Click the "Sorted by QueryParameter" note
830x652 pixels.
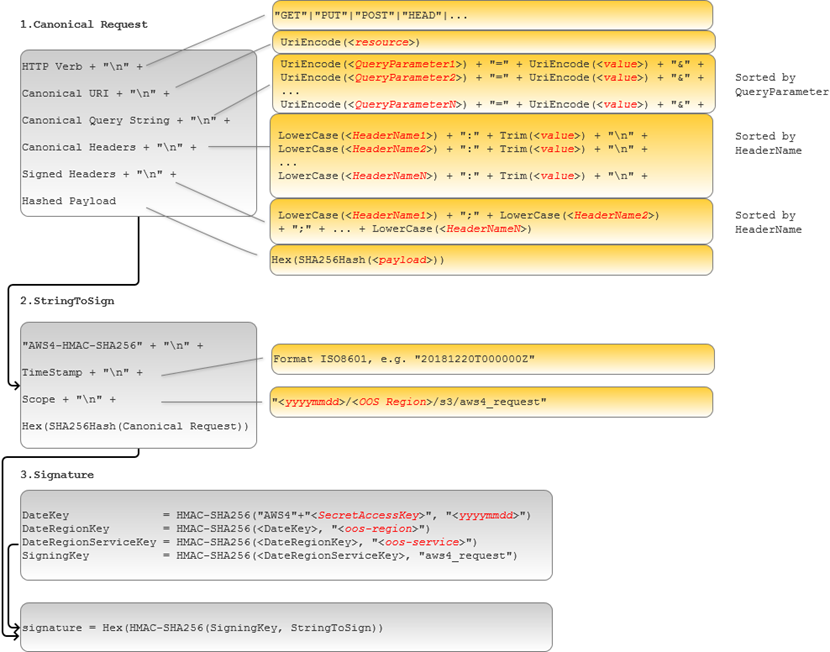781,85
